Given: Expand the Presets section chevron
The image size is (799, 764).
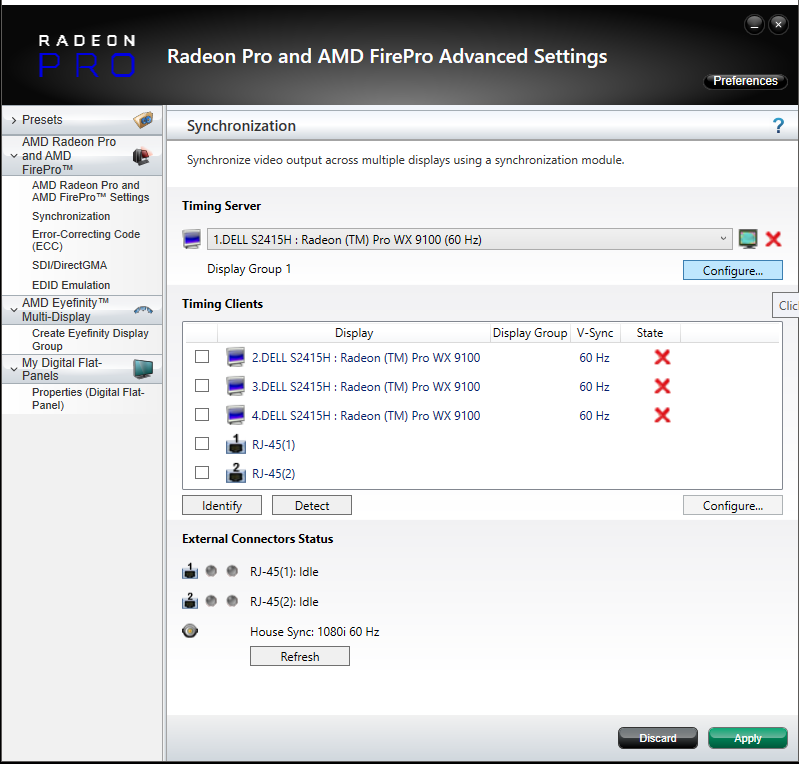Looking at the screenshot, I should (x=14, y=120).
